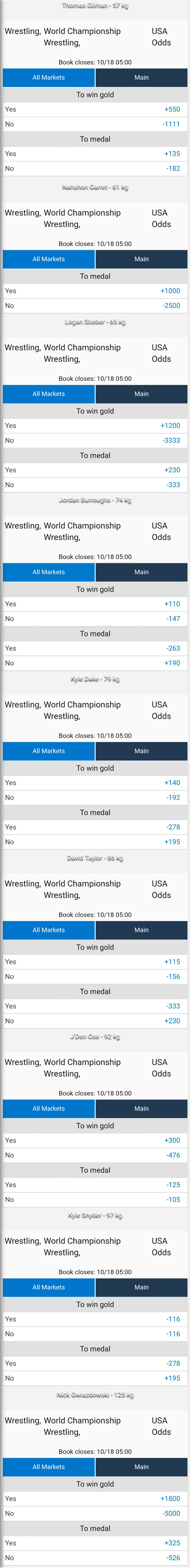Select All Markets tab for Thomas Gilman
The width and height of the screenshot is (190, 1568).
(x=49, y=77)
